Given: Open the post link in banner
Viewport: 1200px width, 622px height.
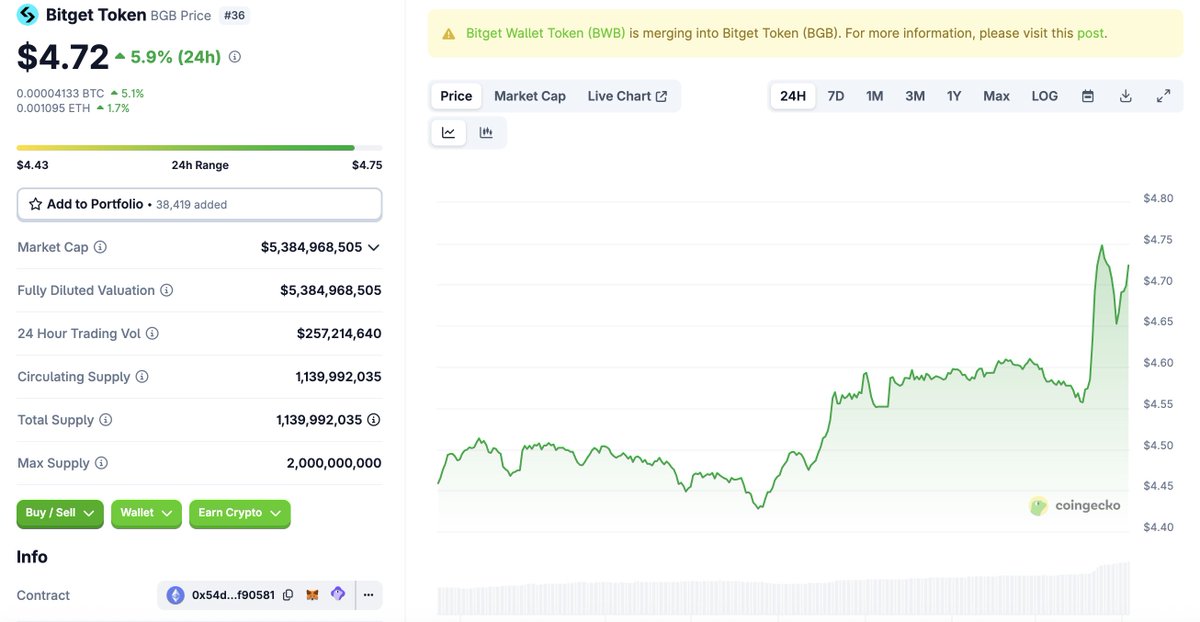Looking at the screenshot, I should point(1090,33).
